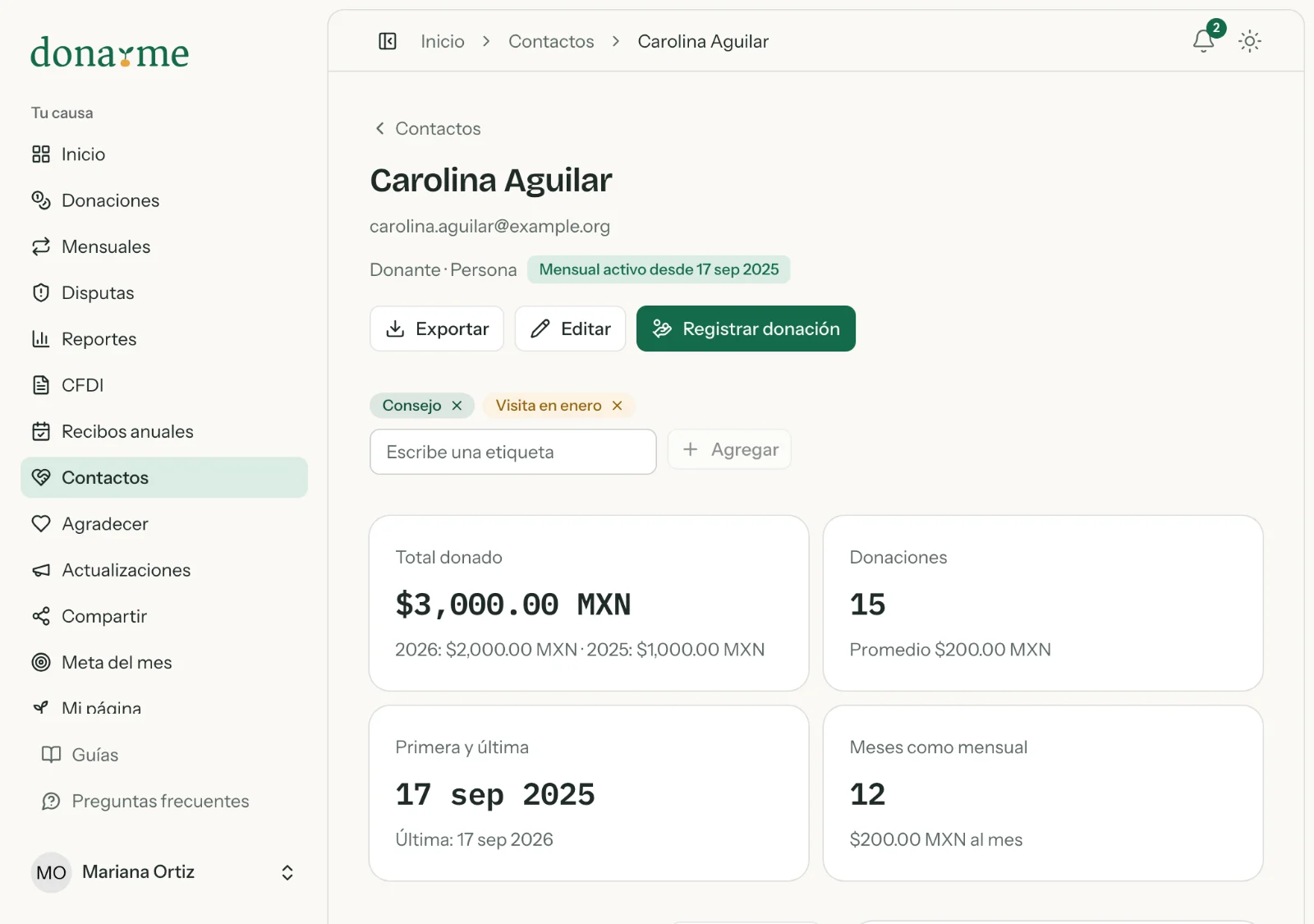Click Mensual activo desde 17 sep 2025 badge
Viewport: 1314px width, 924px height.
(659, 269)
